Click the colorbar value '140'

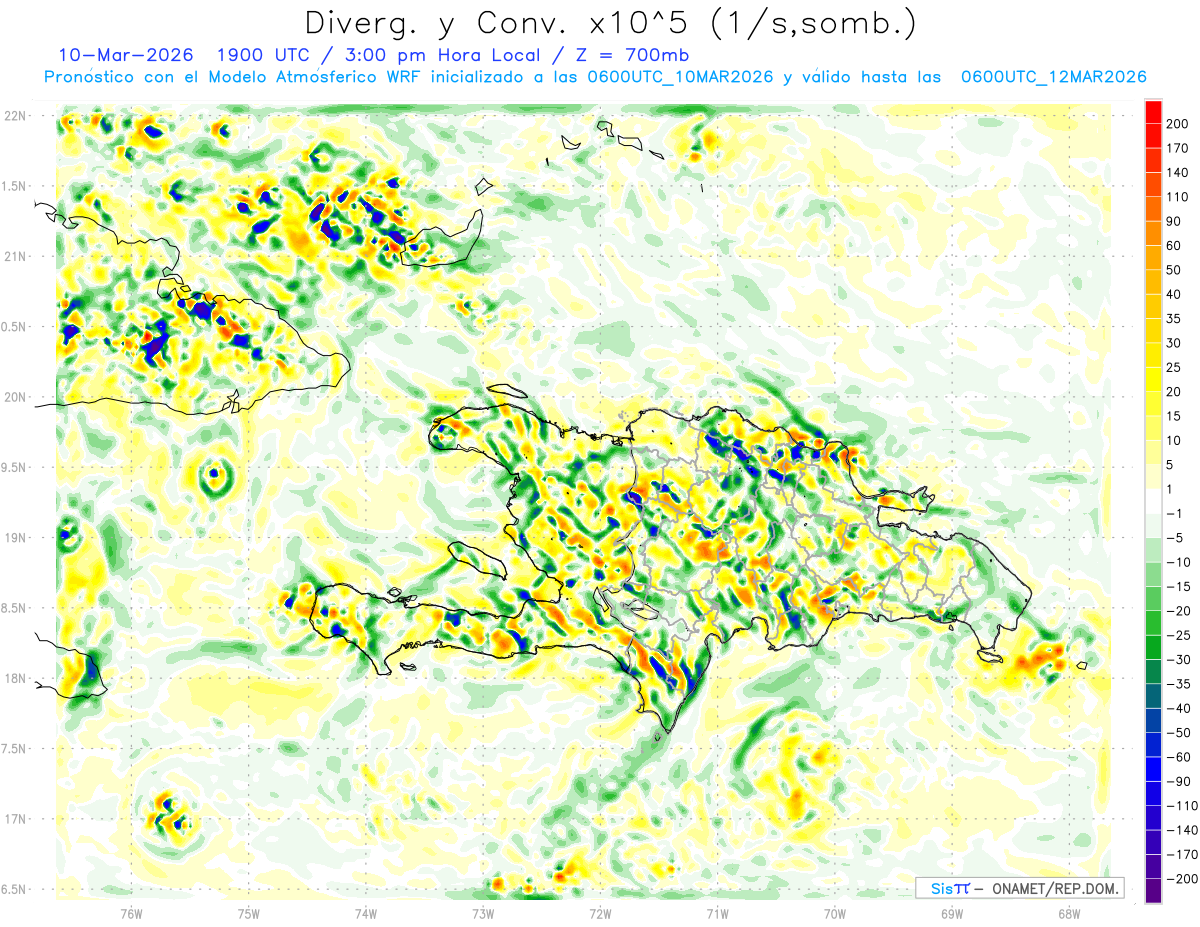point(1178,173)
